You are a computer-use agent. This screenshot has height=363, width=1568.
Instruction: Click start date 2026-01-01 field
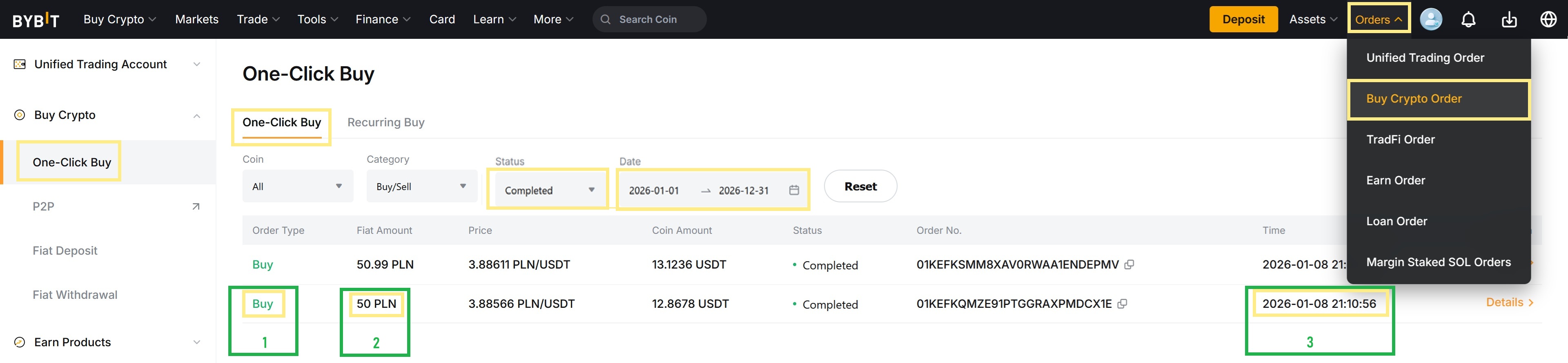[x=653, y=190]
